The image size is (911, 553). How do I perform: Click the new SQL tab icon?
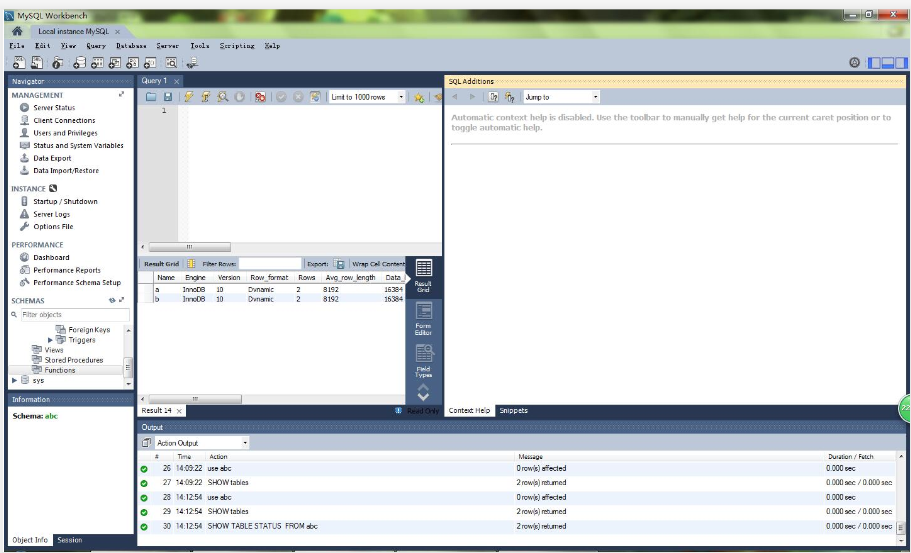coord(19,62)
